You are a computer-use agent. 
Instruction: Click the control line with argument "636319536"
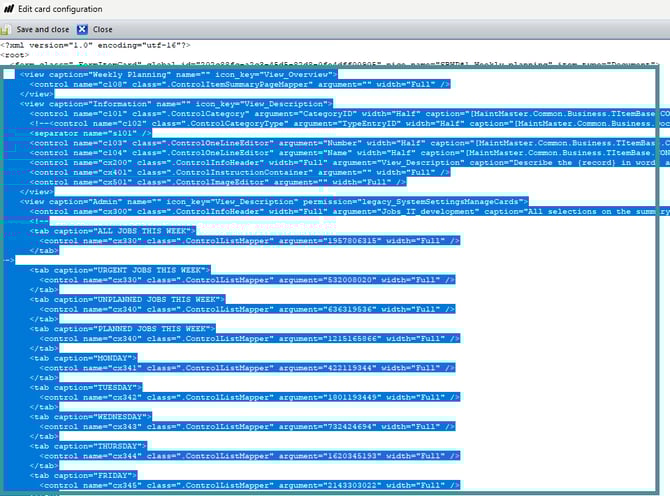[x=247, y=309]
